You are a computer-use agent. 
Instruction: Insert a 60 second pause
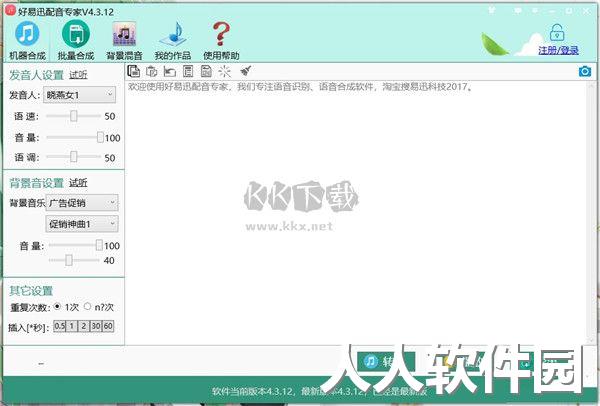click(108, 326)
